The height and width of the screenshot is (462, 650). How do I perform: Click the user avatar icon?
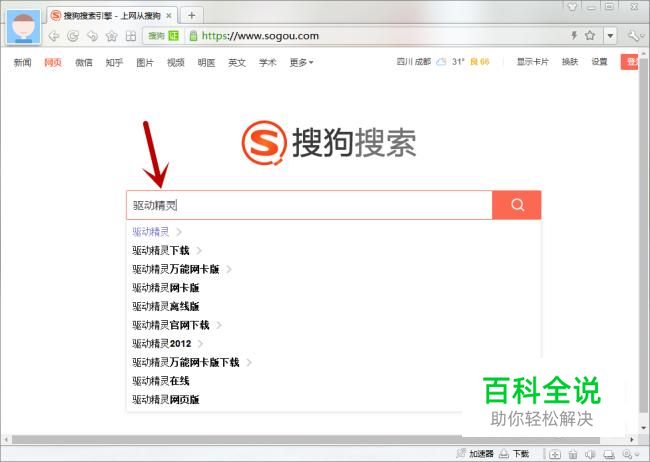point(24,27)
